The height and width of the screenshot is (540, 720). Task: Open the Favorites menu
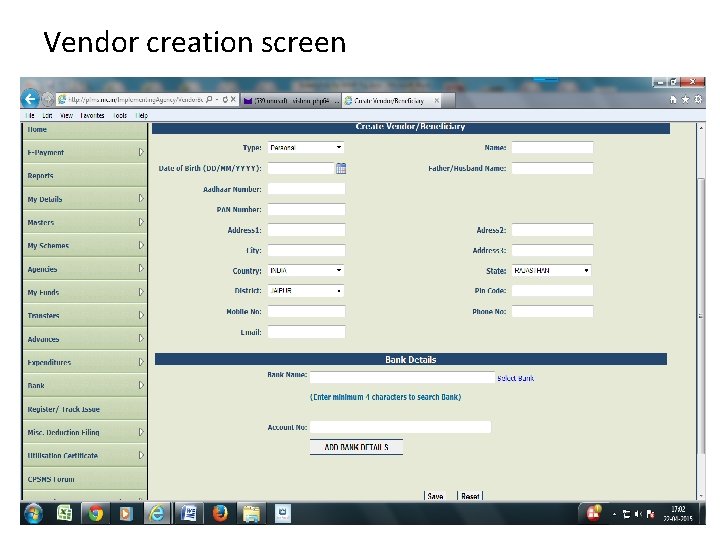pyautogui.click(x=92, y=116)
